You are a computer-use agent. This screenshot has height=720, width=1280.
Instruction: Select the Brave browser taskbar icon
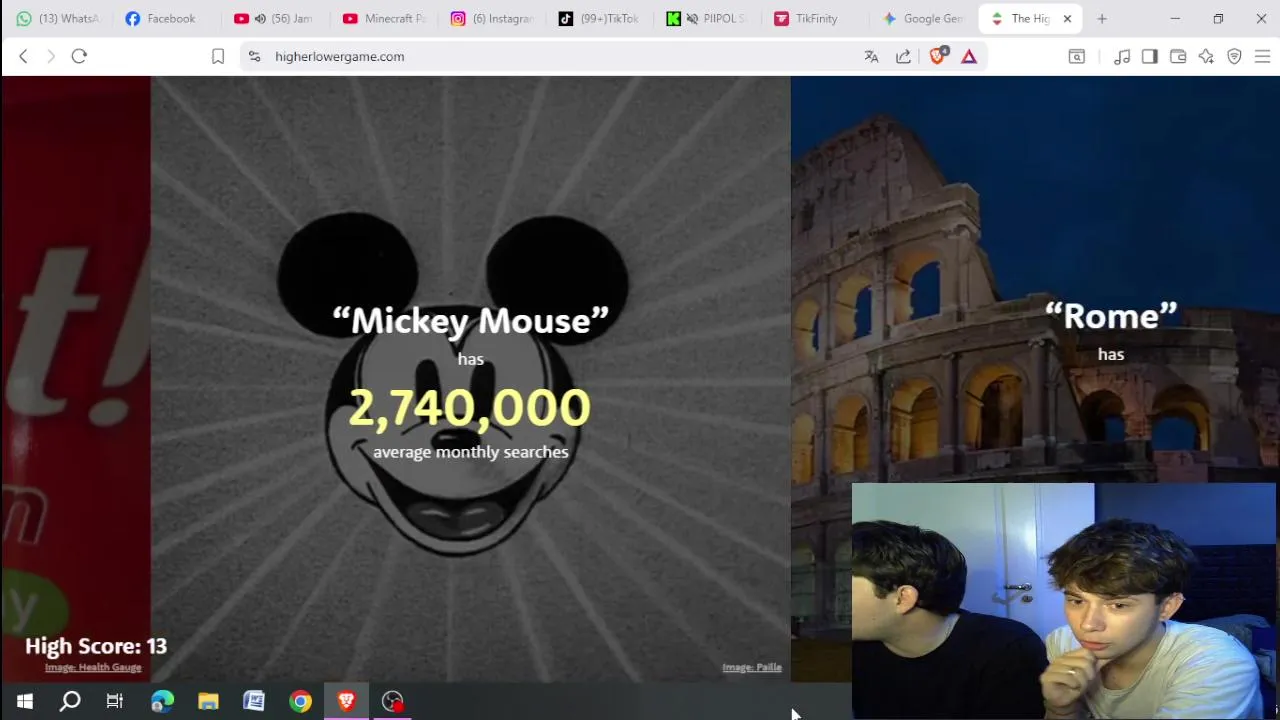tap(346, 702)
